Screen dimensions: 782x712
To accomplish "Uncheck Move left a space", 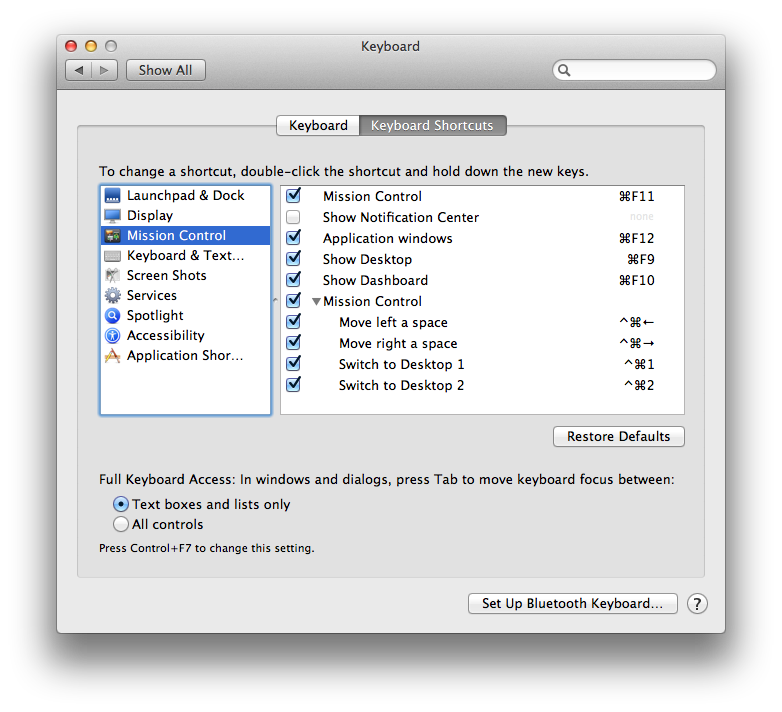I will 293,321.
